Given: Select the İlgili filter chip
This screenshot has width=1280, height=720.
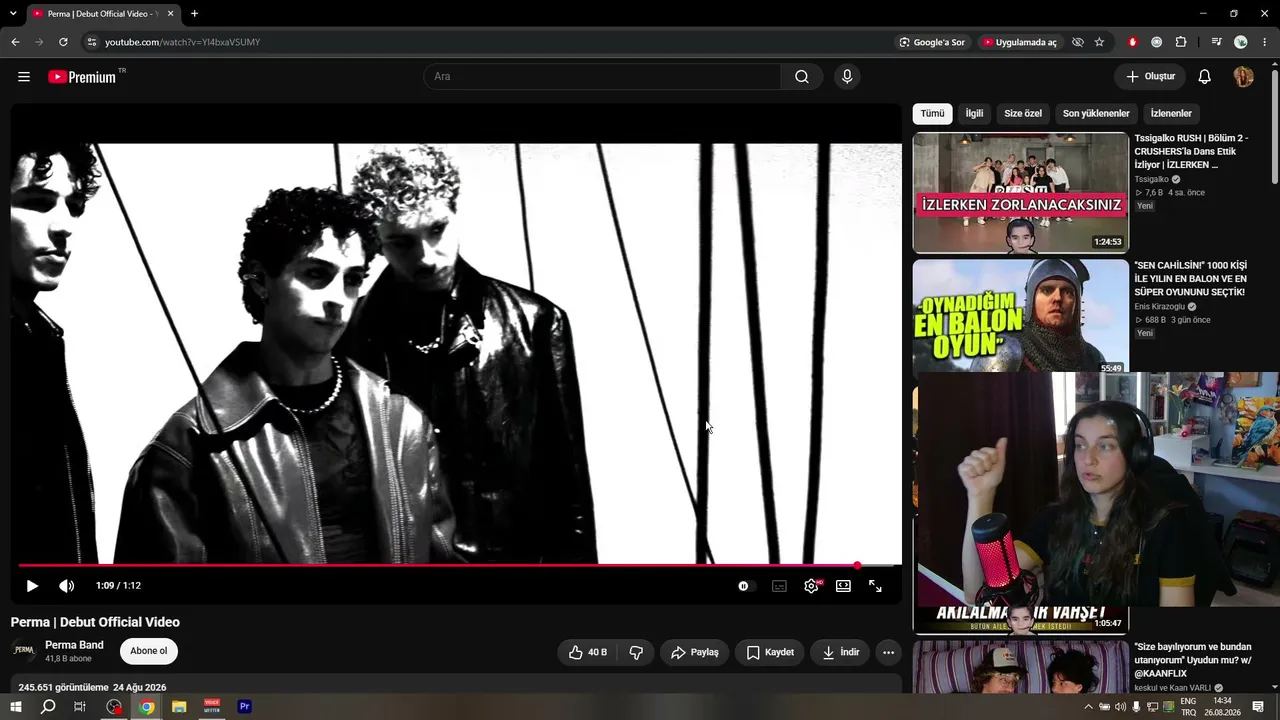Looking at the screenshot, I should pos(974,114).
